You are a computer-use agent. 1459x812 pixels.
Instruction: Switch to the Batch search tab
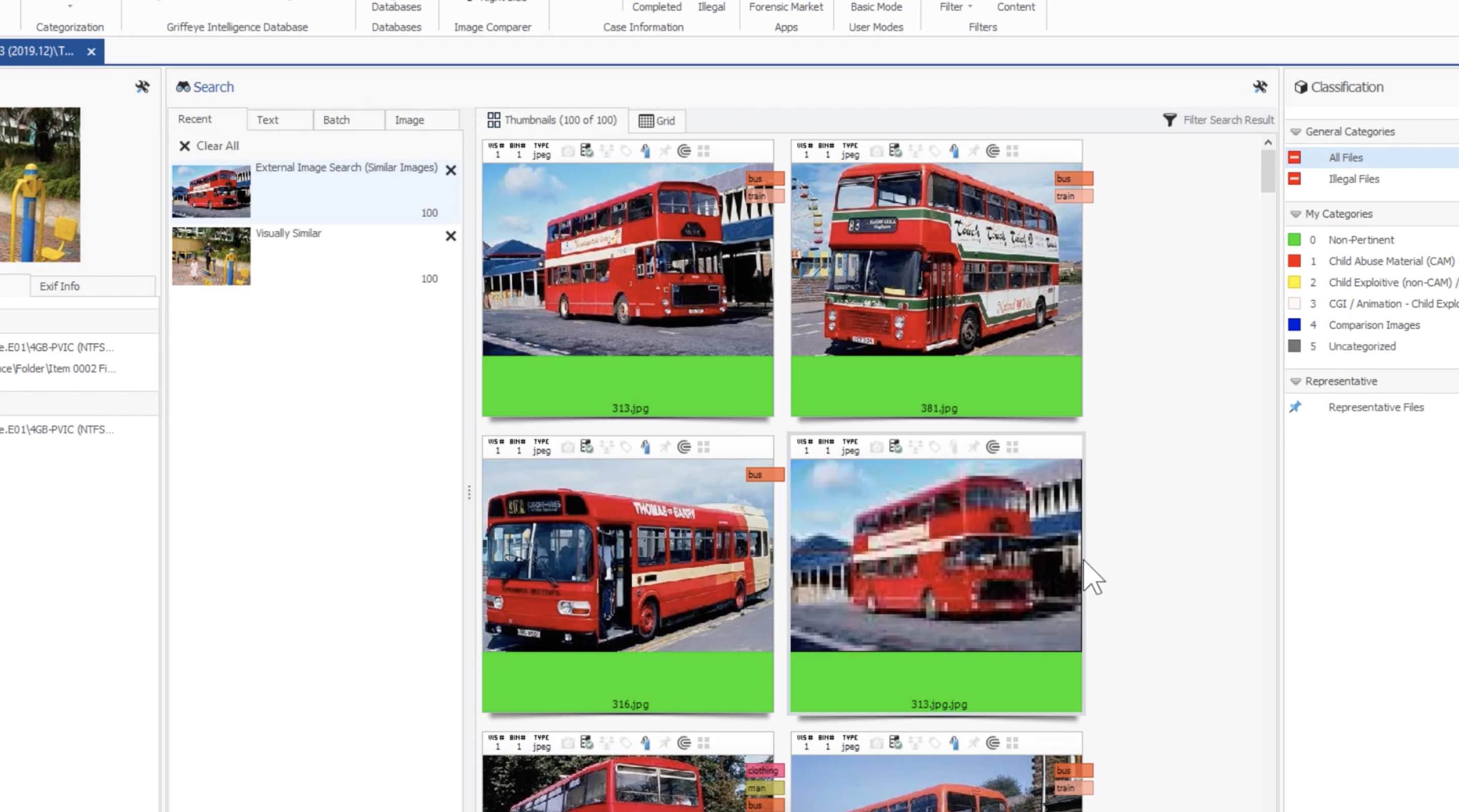[348, 120]
